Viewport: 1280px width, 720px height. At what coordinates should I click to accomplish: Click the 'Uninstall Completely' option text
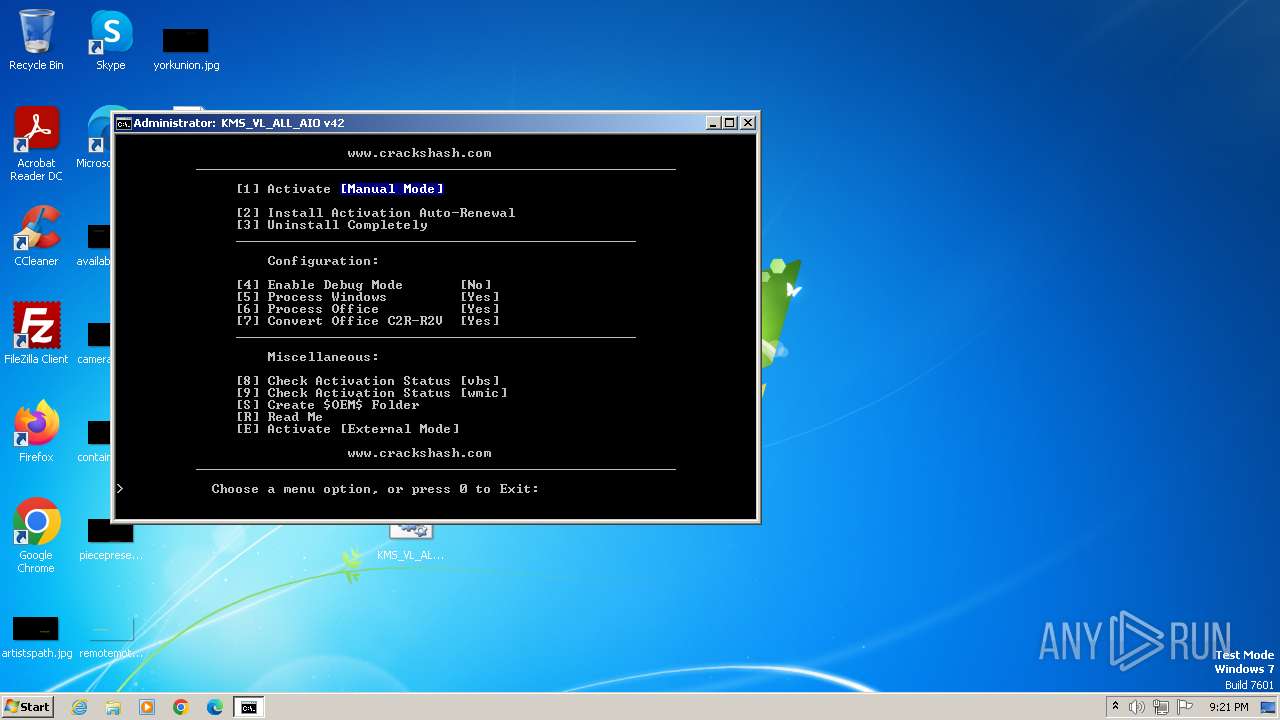click(347, 225)
